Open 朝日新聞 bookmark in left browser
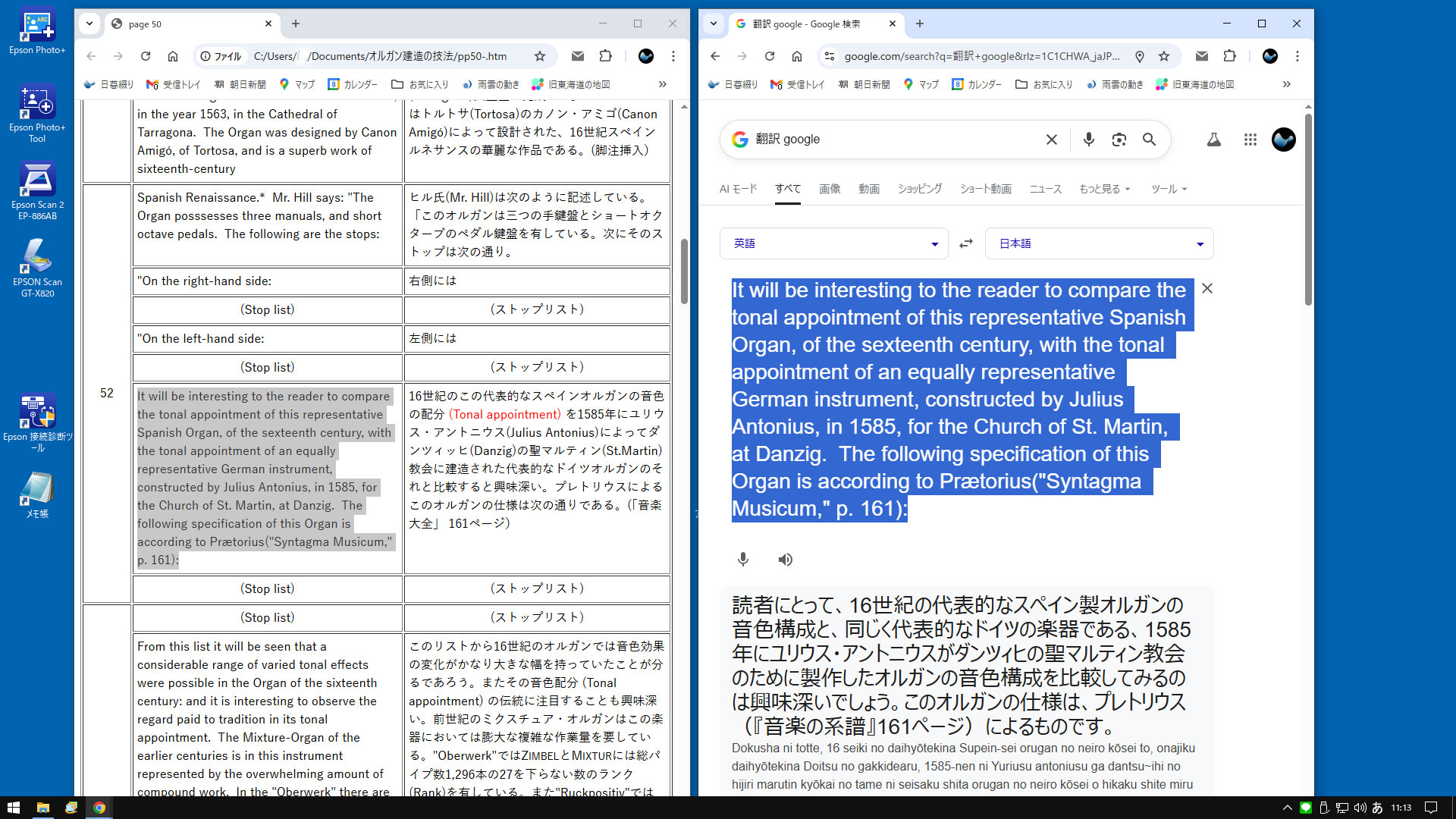Screen dimensions: 1456x819 240,84
